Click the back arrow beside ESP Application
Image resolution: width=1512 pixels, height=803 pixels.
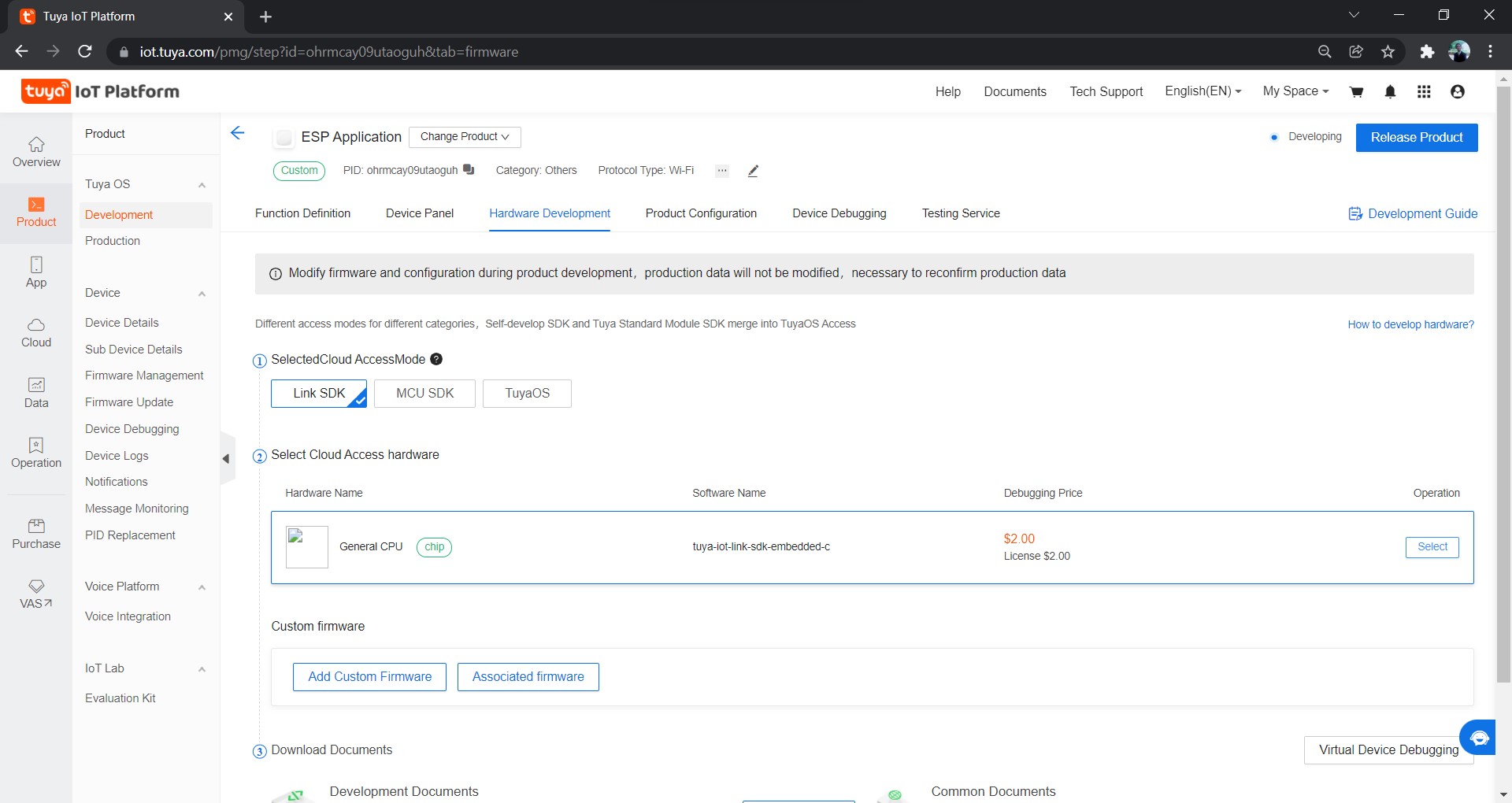coord(237,133)
